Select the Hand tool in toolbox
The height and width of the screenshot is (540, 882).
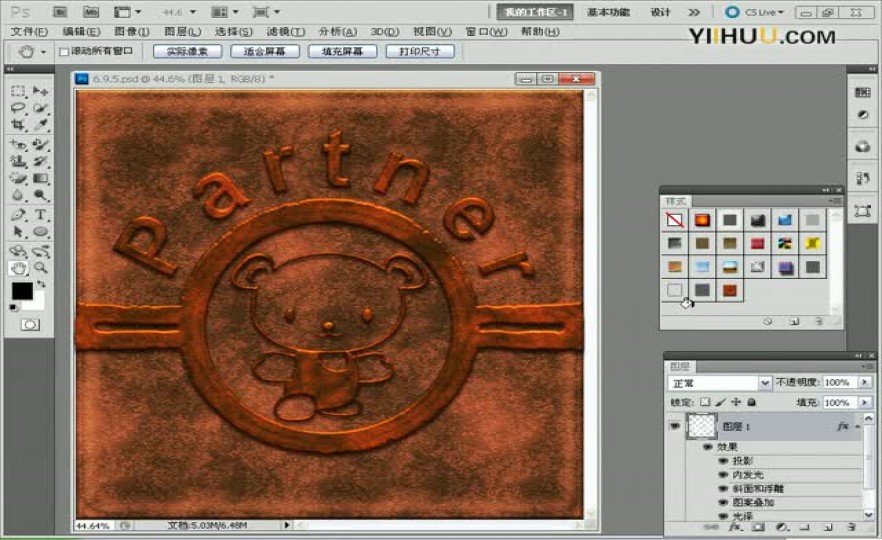tap(19, 268)
